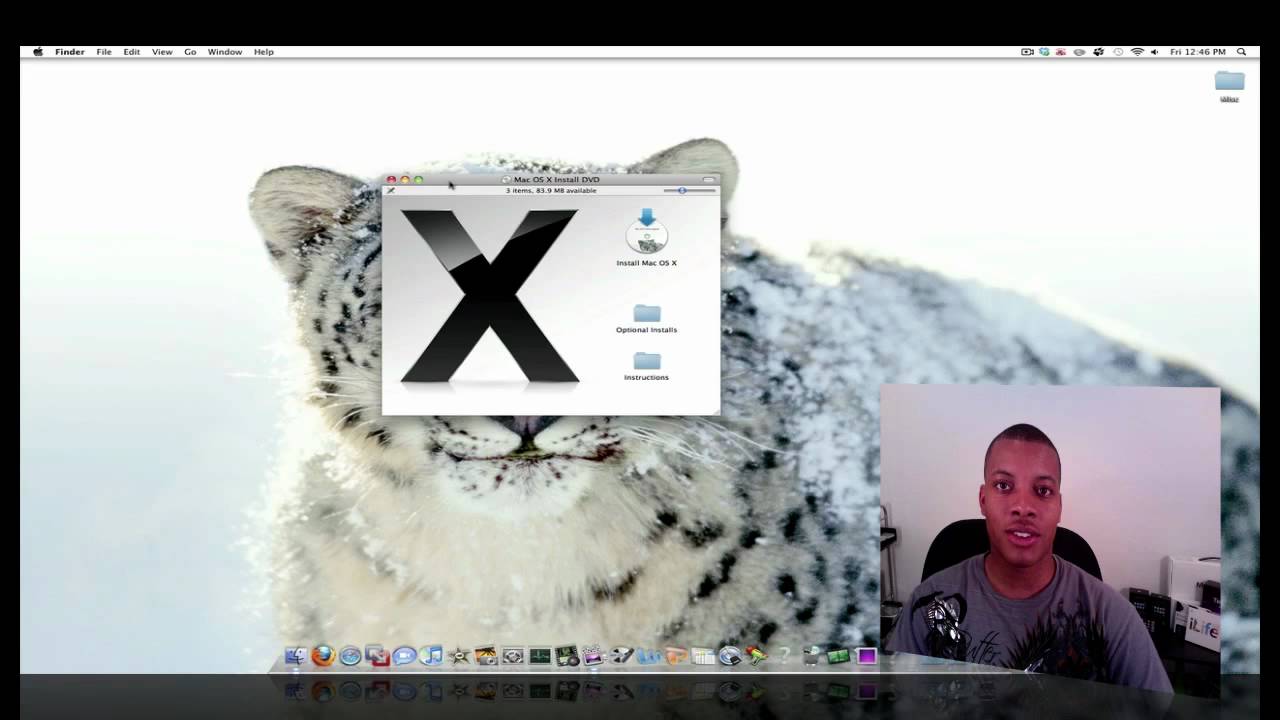Launch Safari from the Dock
This screenshot has width=1280, height=720.
350,656
